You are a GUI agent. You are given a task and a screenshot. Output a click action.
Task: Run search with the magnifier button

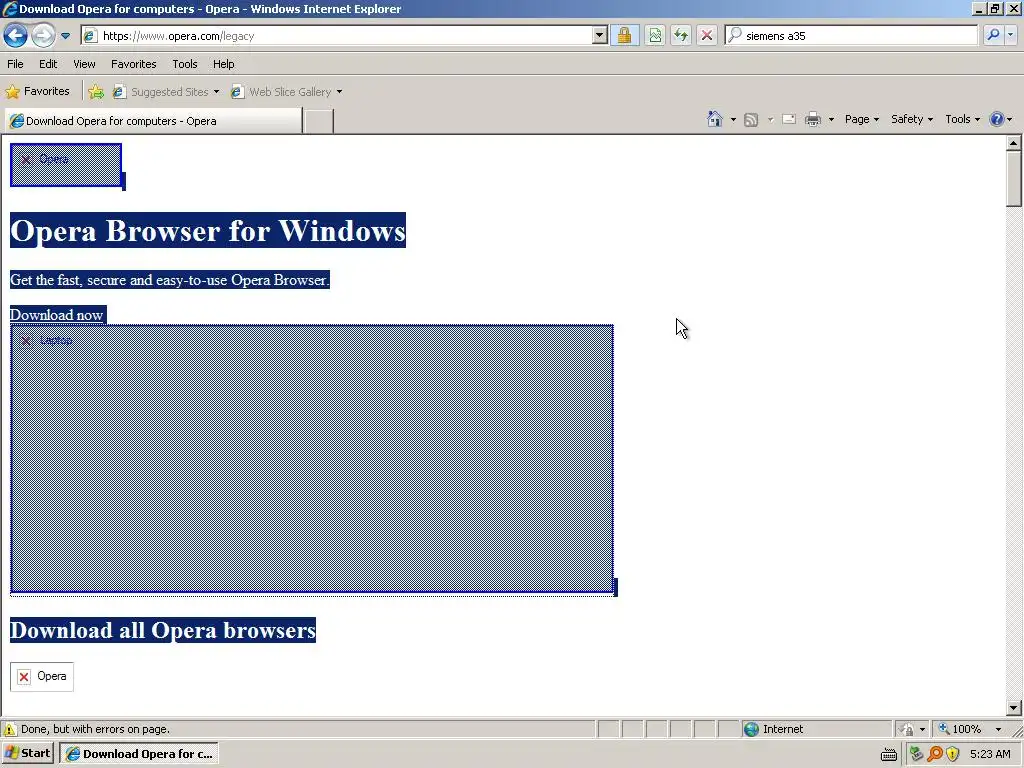click(993, 35)
